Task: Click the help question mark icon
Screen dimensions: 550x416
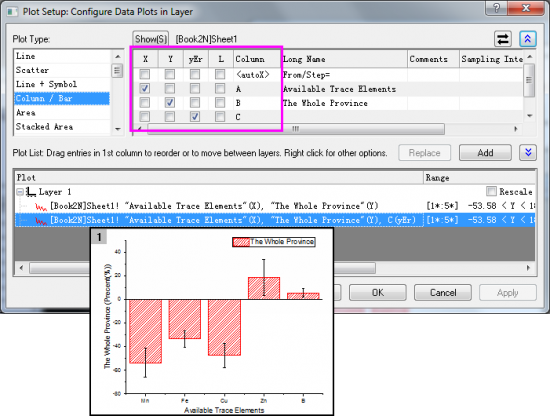Action: pos(496,8)
